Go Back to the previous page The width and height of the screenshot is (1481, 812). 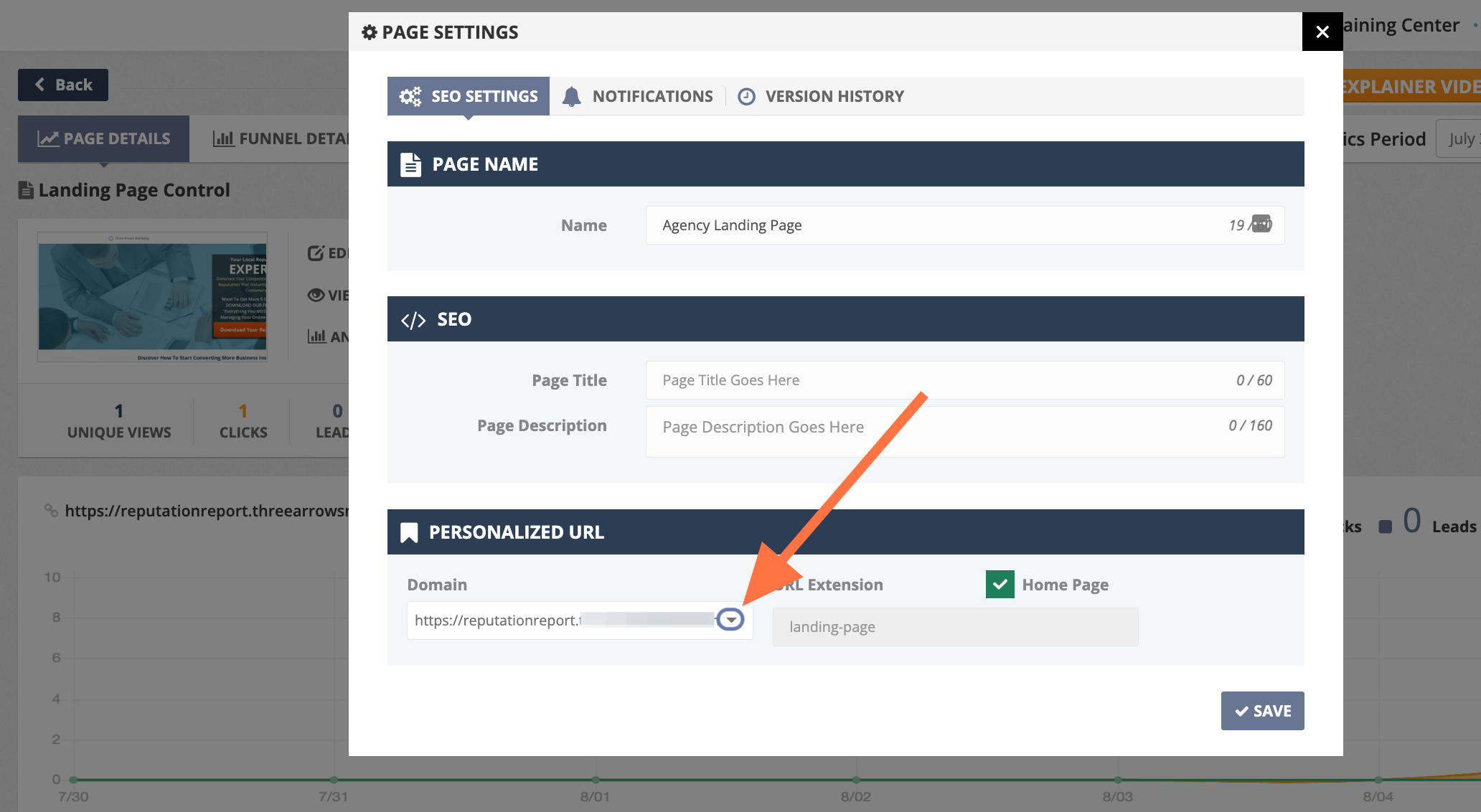point(63,85)
